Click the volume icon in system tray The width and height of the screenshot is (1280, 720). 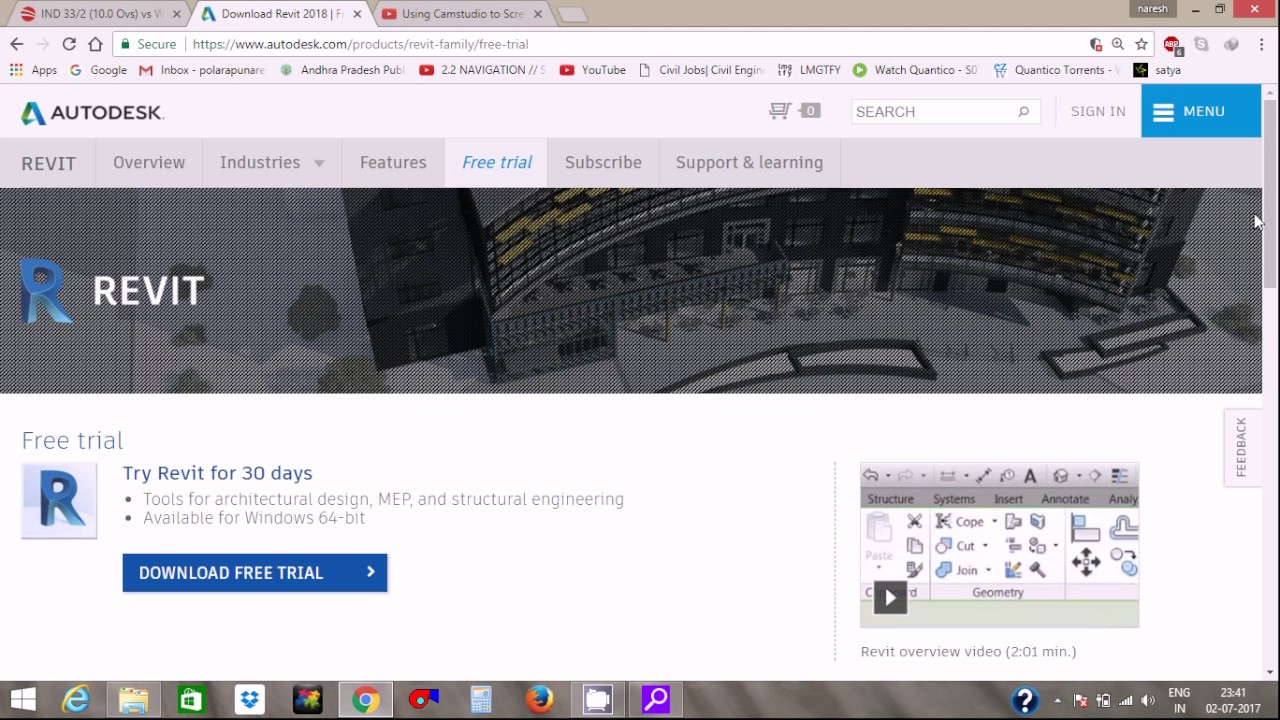tap(1148, 700)
